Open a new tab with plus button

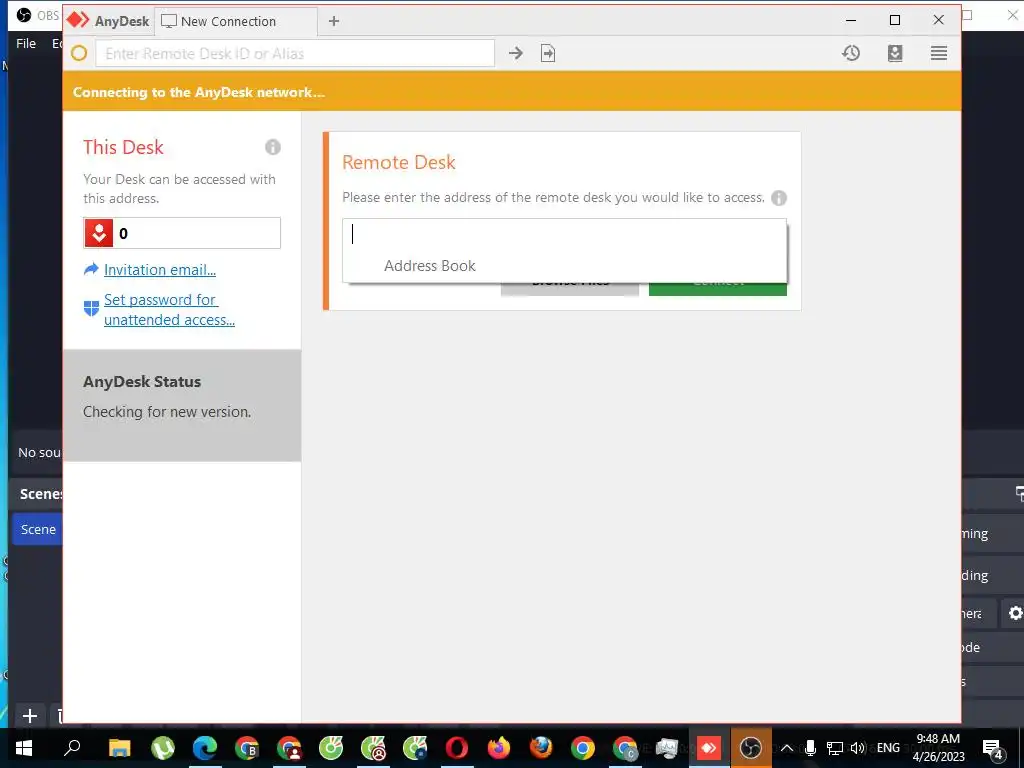coord(334,21)
